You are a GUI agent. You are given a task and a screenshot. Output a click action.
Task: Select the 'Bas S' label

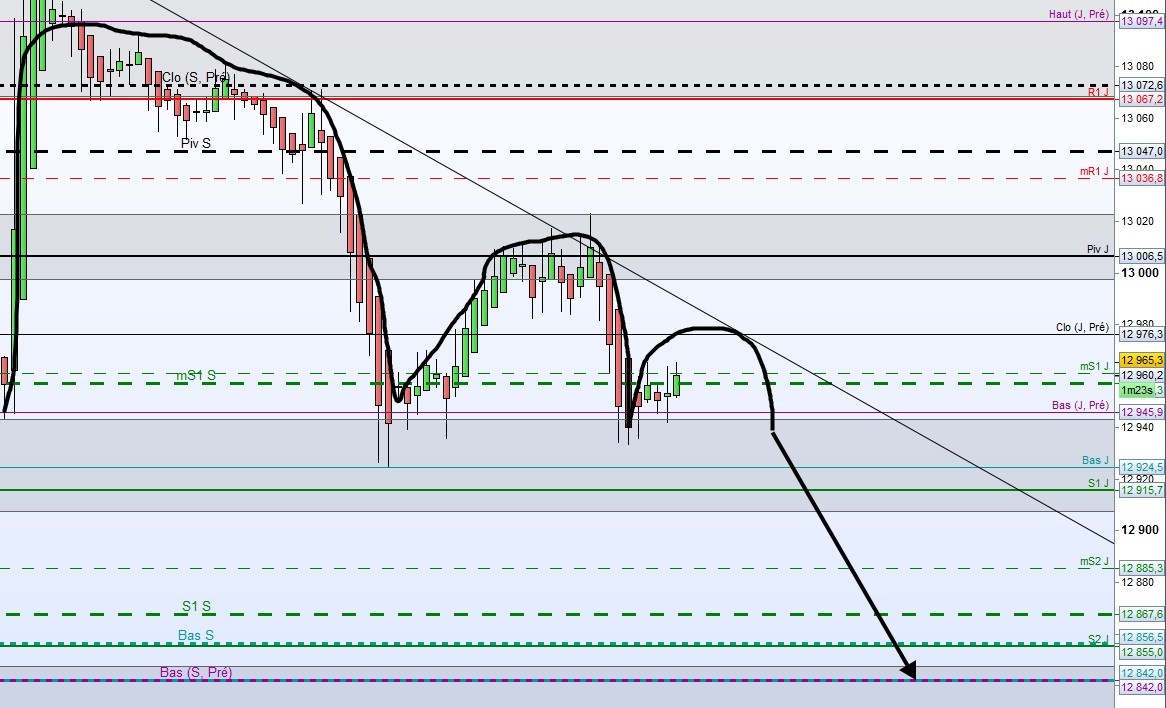coord(196,635)
